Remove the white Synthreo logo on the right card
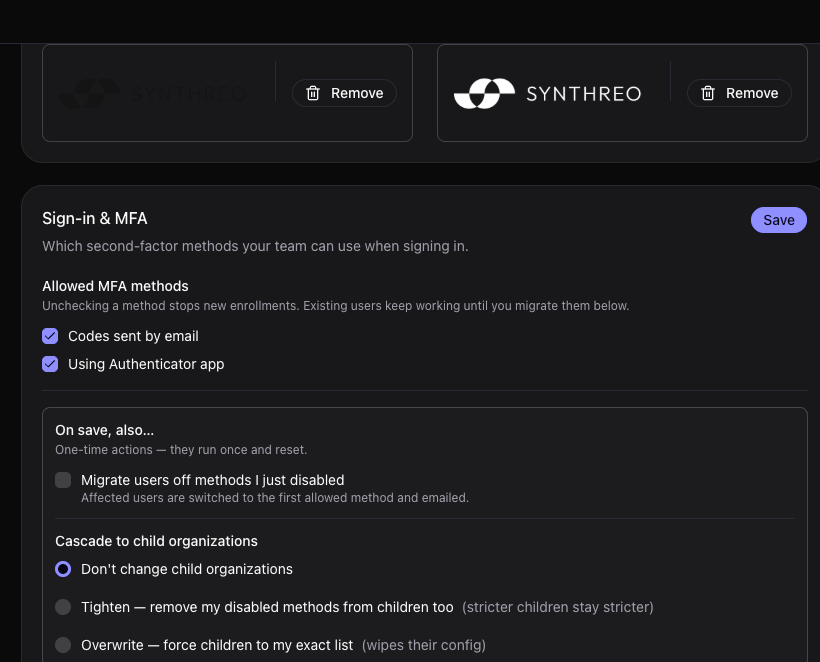Image resolution: width=820 pixels, height=662 pixels. (x=739, y=93)
